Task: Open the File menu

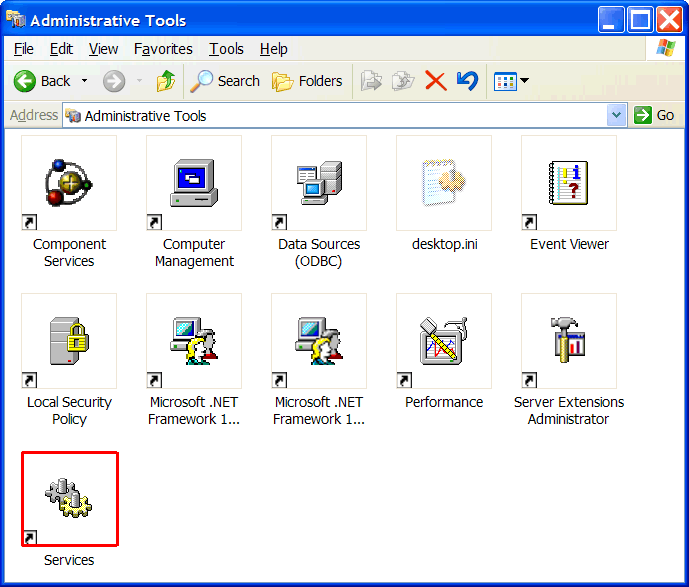Action: click(x=23, y=49)
